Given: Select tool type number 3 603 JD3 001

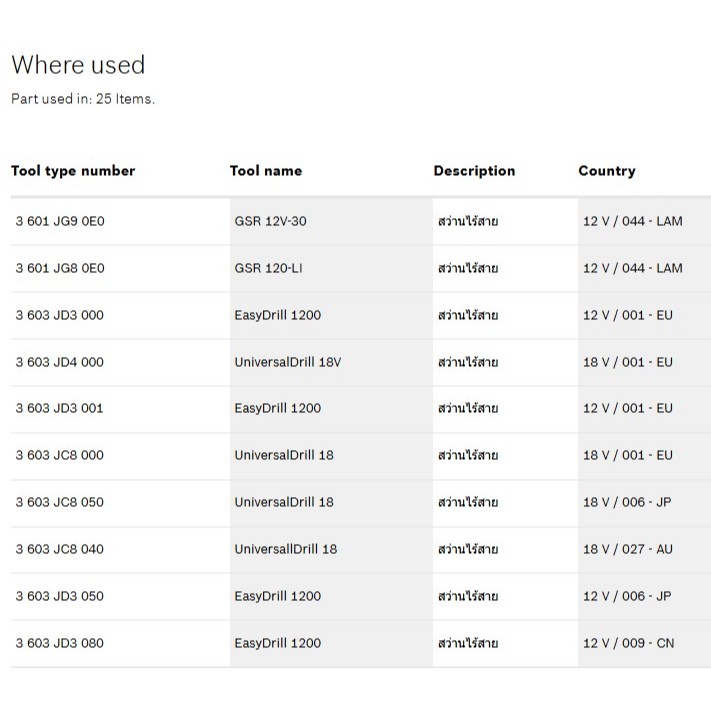Looking at the screenshot, I should pos(60,408).
